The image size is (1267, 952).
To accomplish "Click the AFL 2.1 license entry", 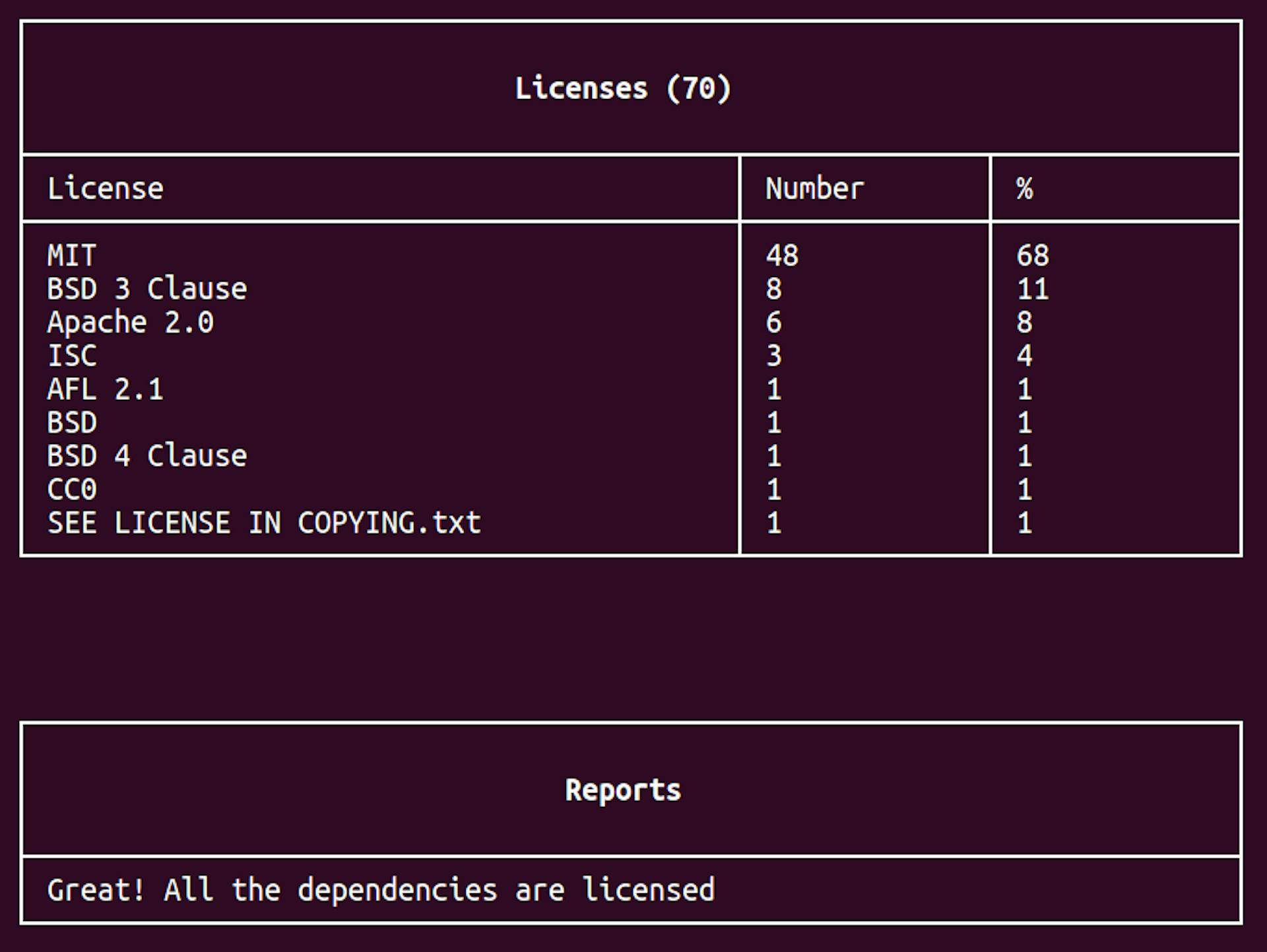I will (105, 389).
